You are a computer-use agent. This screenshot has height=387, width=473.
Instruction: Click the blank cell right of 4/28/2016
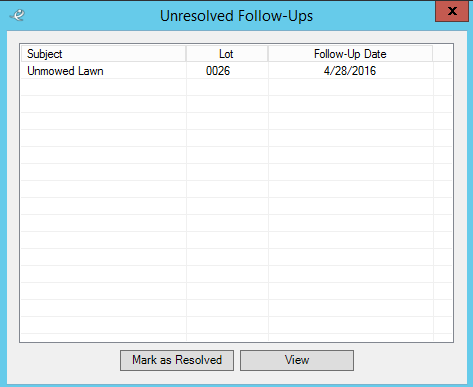tap(443, 71)
